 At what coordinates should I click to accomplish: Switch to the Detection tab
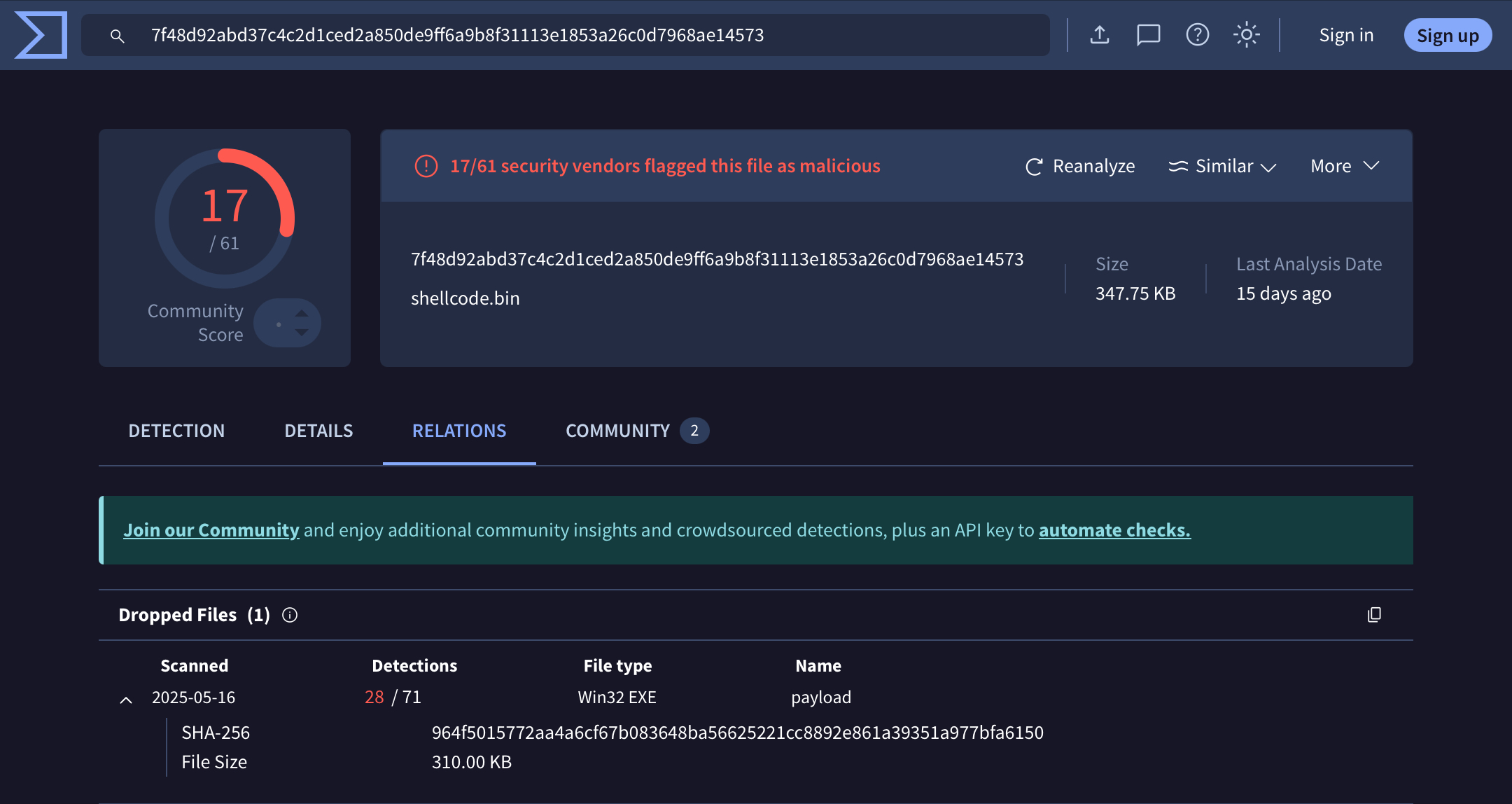176,431
